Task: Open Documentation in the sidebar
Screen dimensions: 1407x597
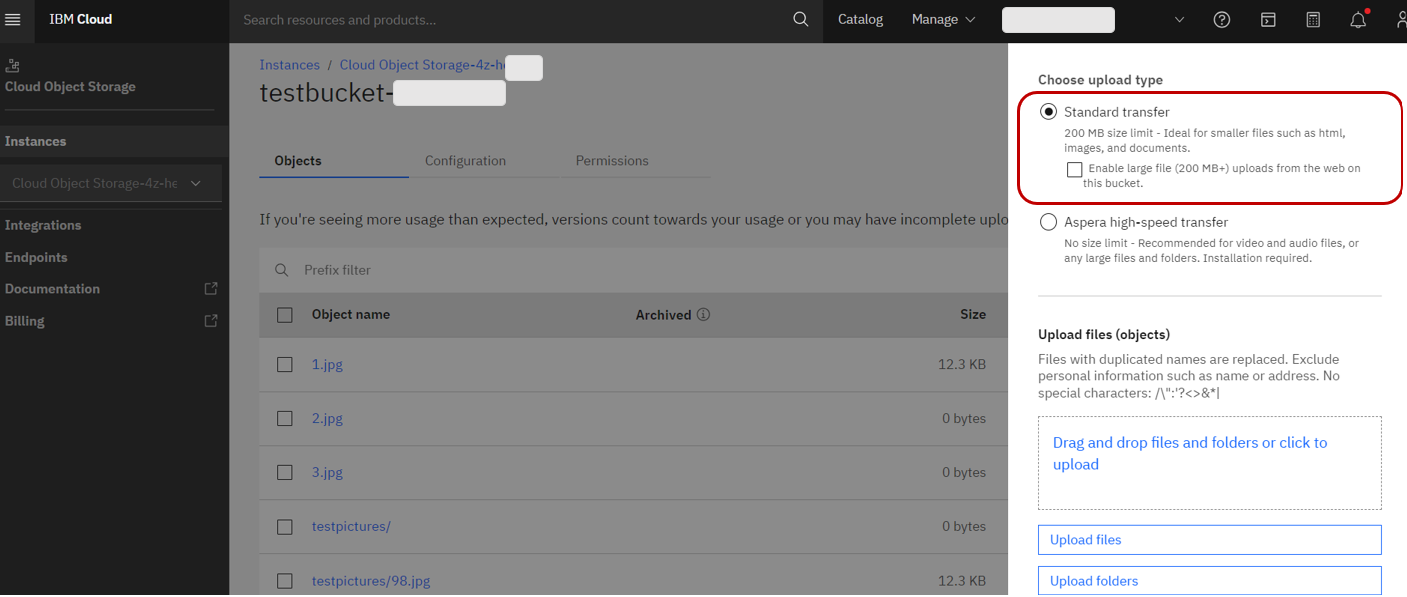Action: tap(52, 289)
